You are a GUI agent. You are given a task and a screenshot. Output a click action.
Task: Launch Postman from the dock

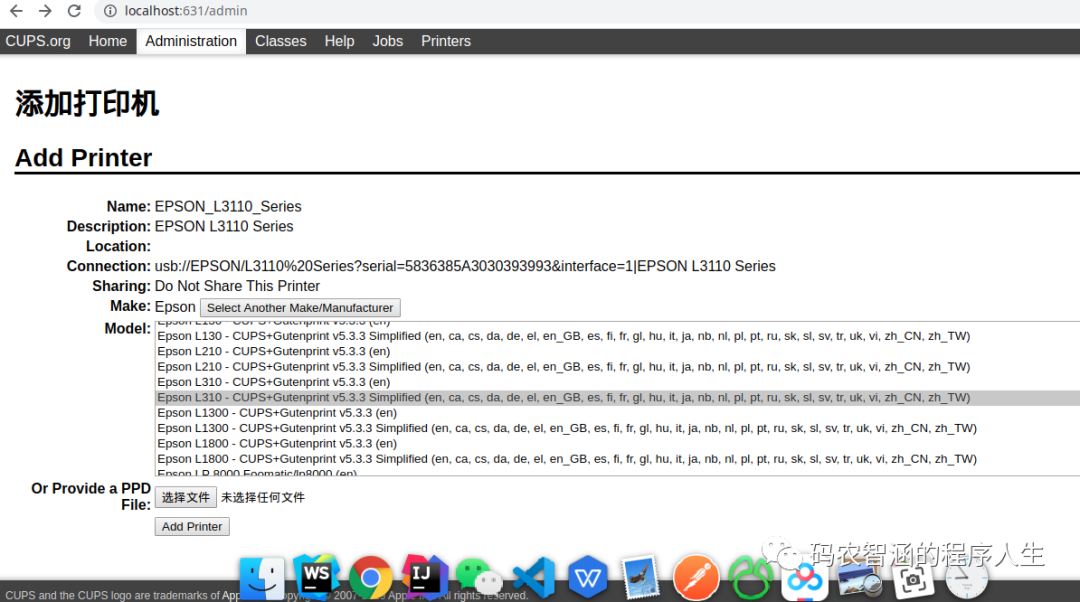click(696, 577)
